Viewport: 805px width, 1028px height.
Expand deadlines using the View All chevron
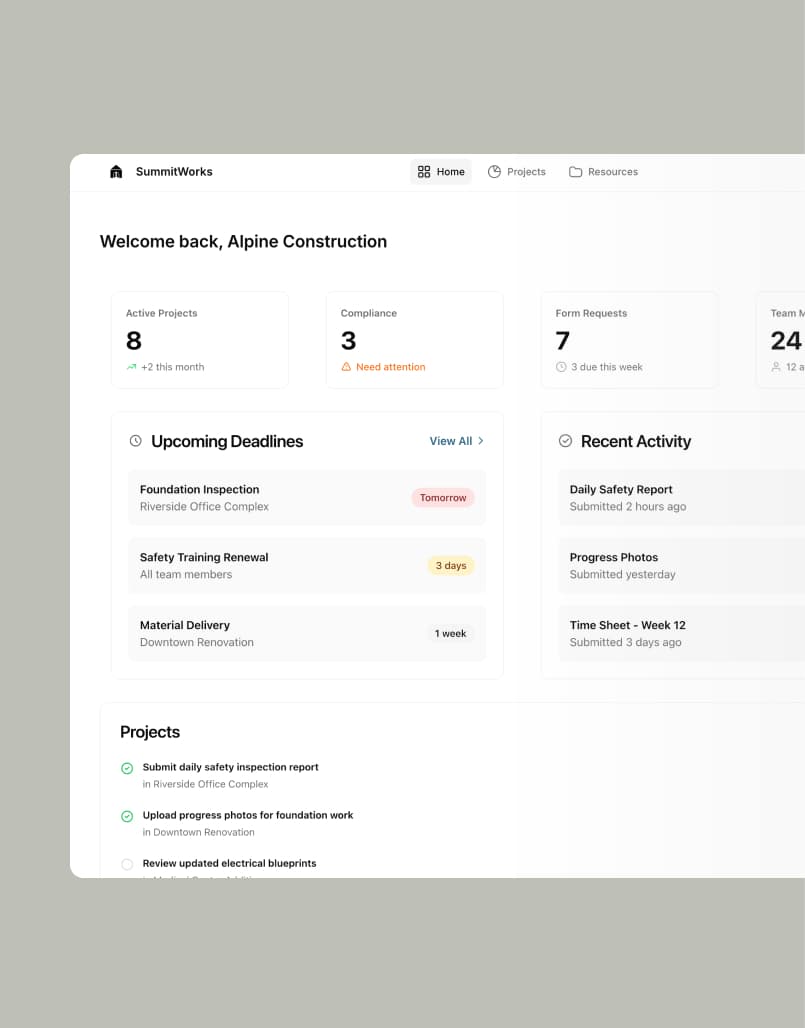click(x=481, y=441)
